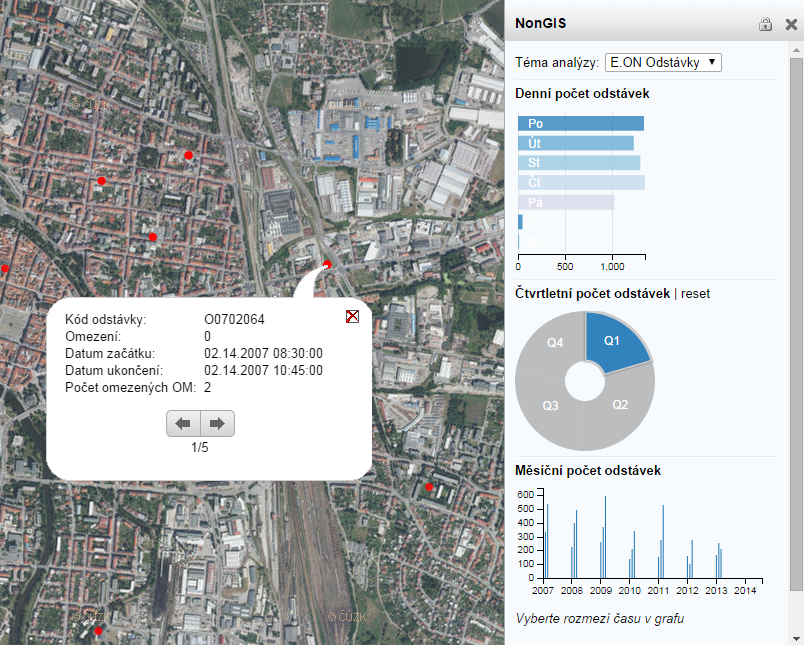Viewport: 804px width, 645px height.
Task: Click the end date 02.14.2007 10:45:00
Action: [264, 370]
